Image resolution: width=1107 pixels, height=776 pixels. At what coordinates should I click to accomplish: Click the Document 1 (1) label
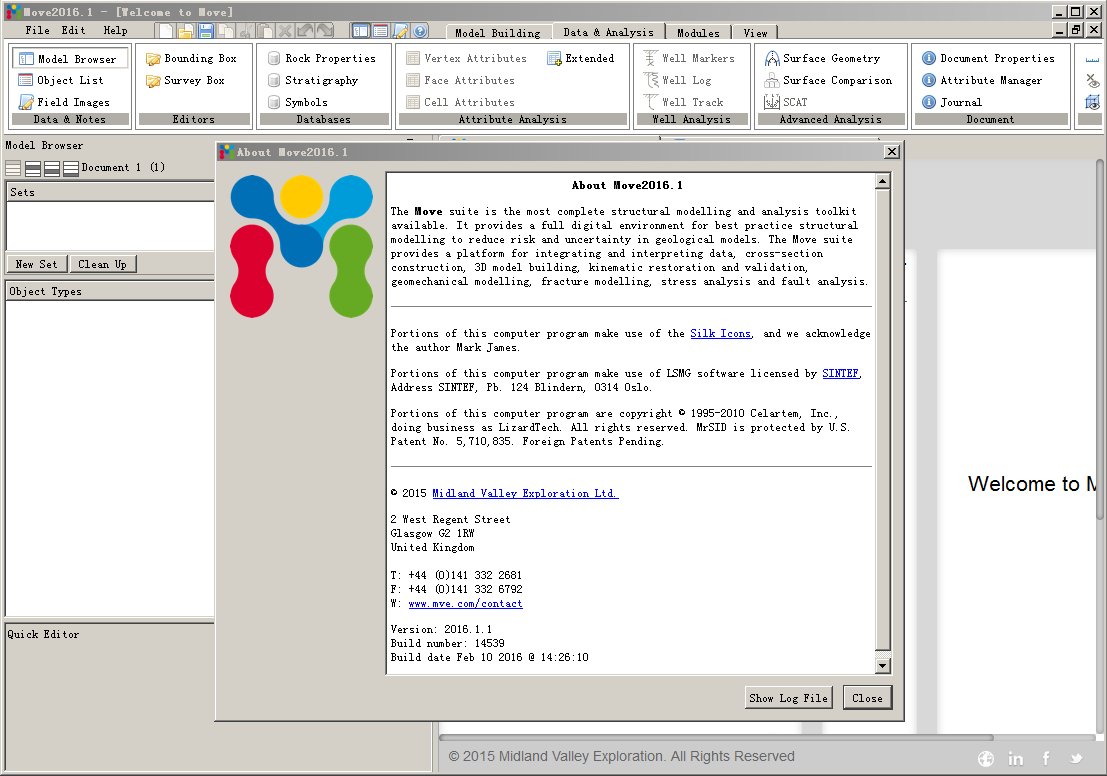click(x=123, y=167)
